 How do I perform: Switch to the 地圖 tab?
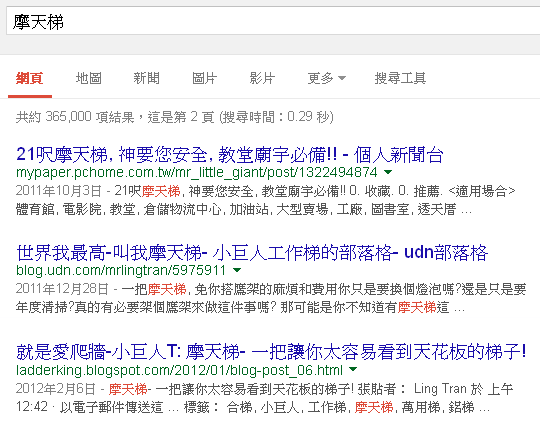(89, 79)
